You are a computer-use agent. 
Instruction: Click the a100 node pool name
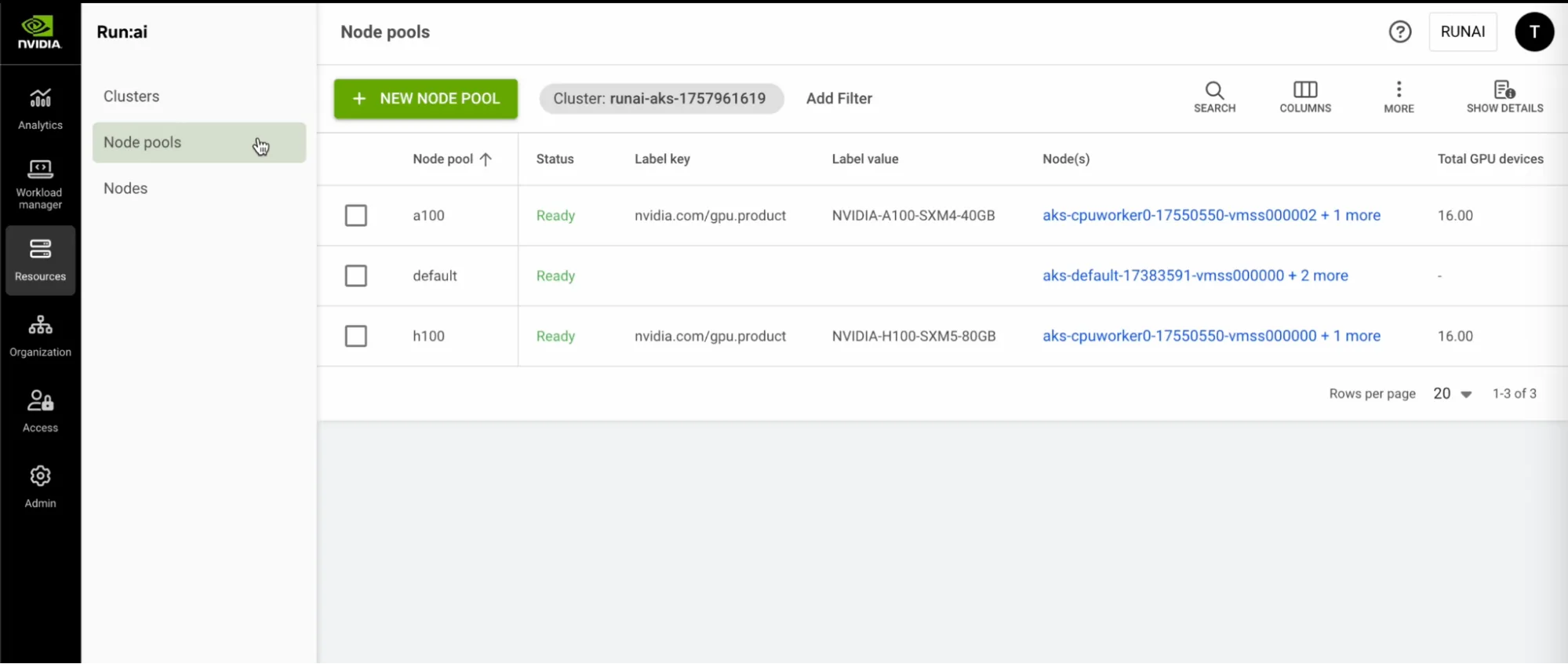tap(428, 216)
